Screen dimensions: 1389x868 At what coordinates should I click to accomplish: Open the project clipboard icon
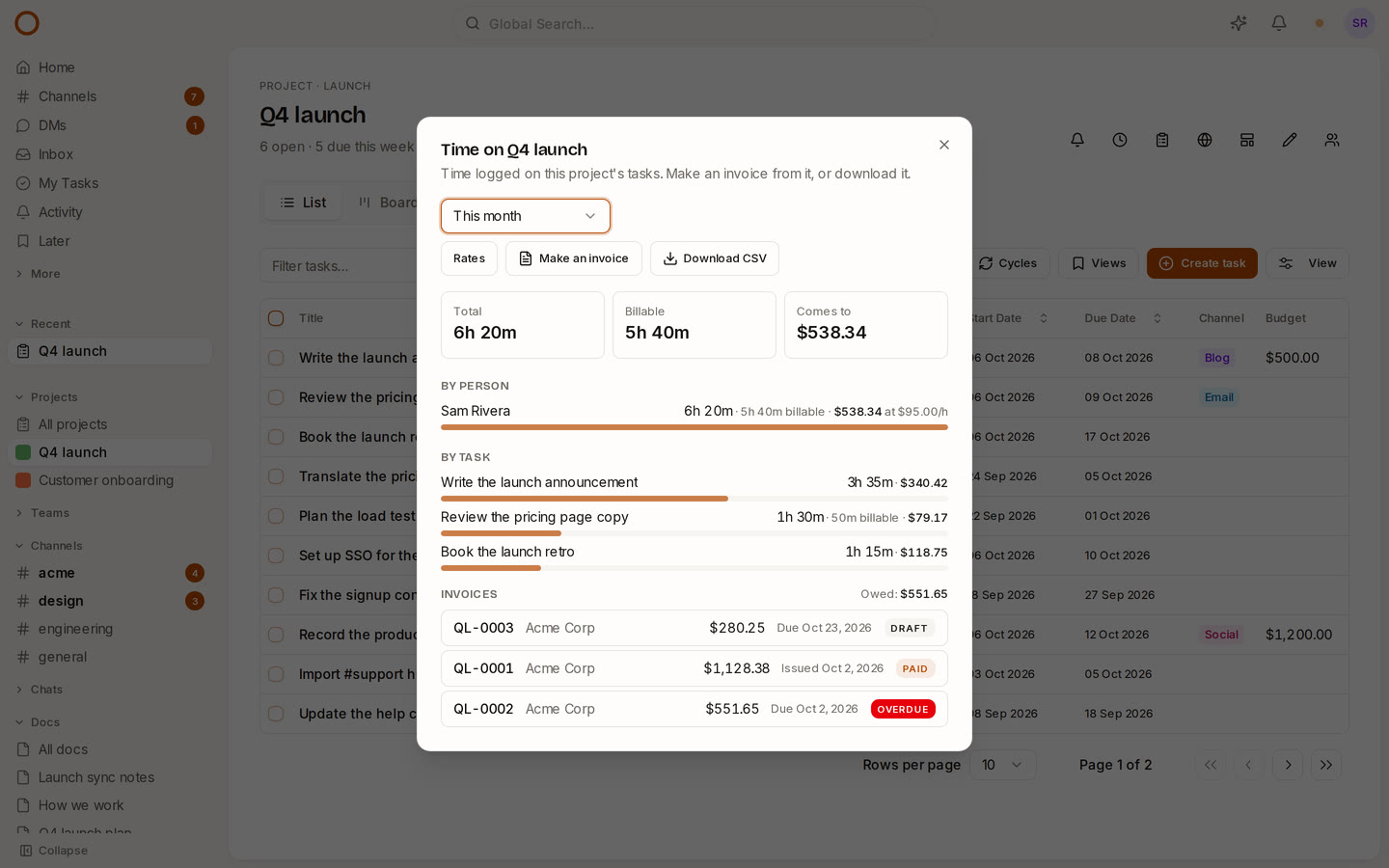click(x=1162, y=140)
